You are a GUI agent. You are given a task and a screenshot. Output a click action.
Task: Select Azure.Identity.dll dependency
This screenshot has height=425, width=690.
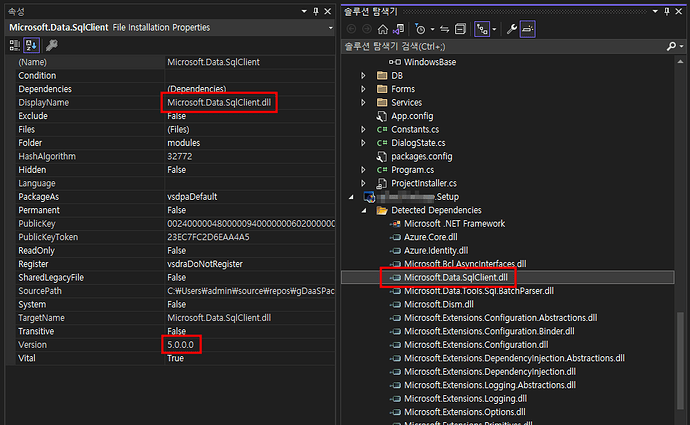[x=436, y=251]
